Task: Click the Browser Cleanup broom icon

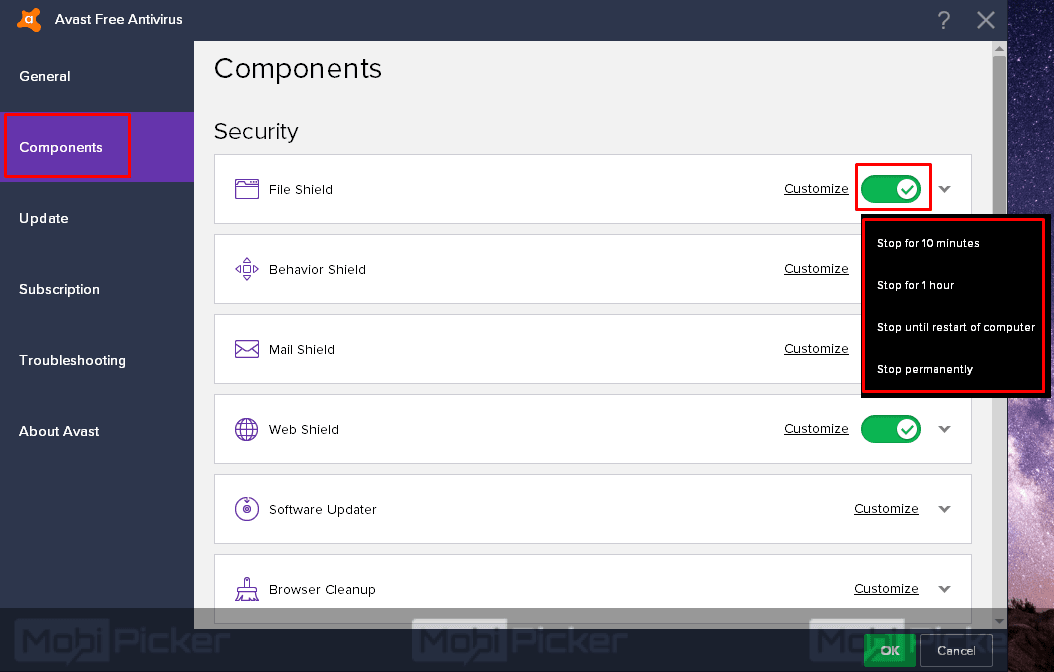Action: (x=247, y=589)
